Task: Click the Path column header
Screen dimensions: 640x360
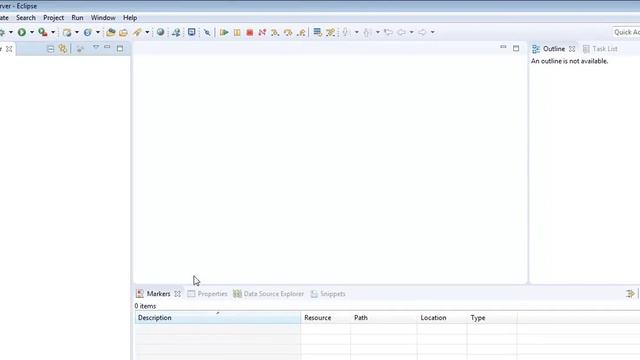Action: 384,318
